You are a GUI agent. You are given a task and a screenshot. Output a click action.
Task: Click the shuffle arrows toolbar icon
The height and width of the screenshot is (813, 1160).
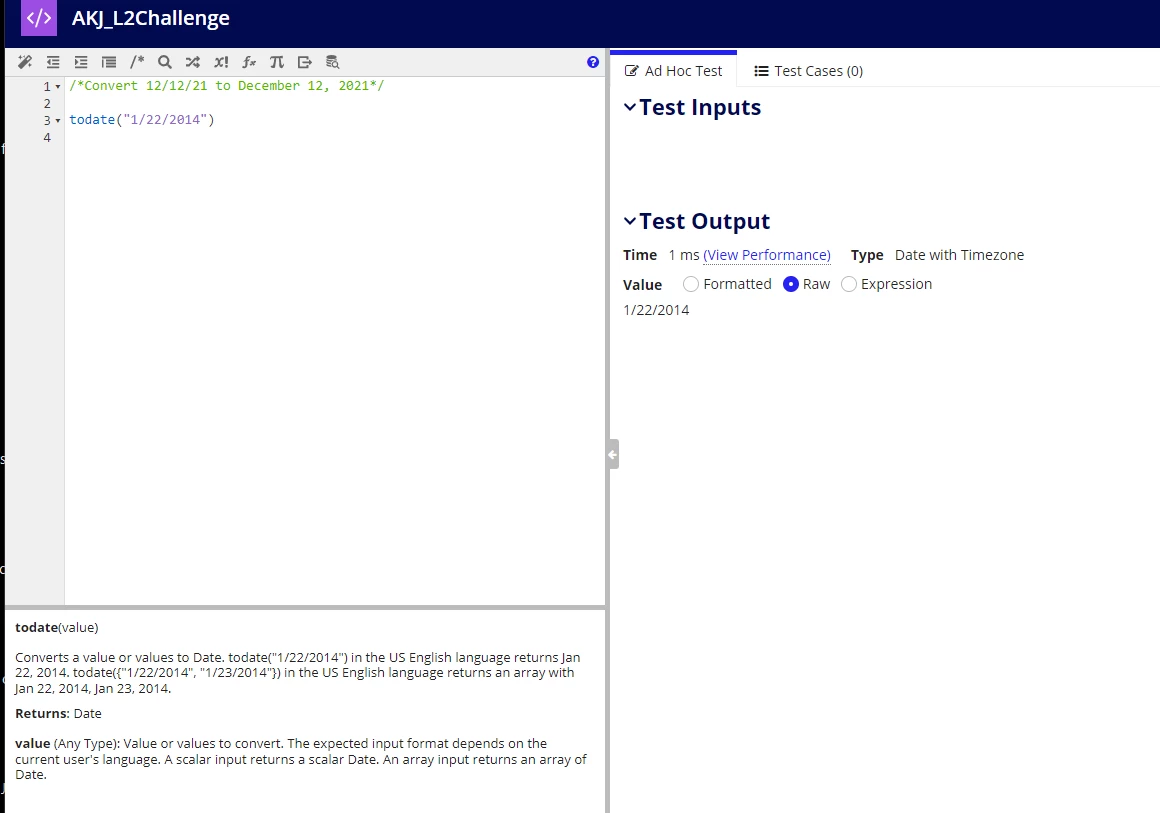coord(193,62)
